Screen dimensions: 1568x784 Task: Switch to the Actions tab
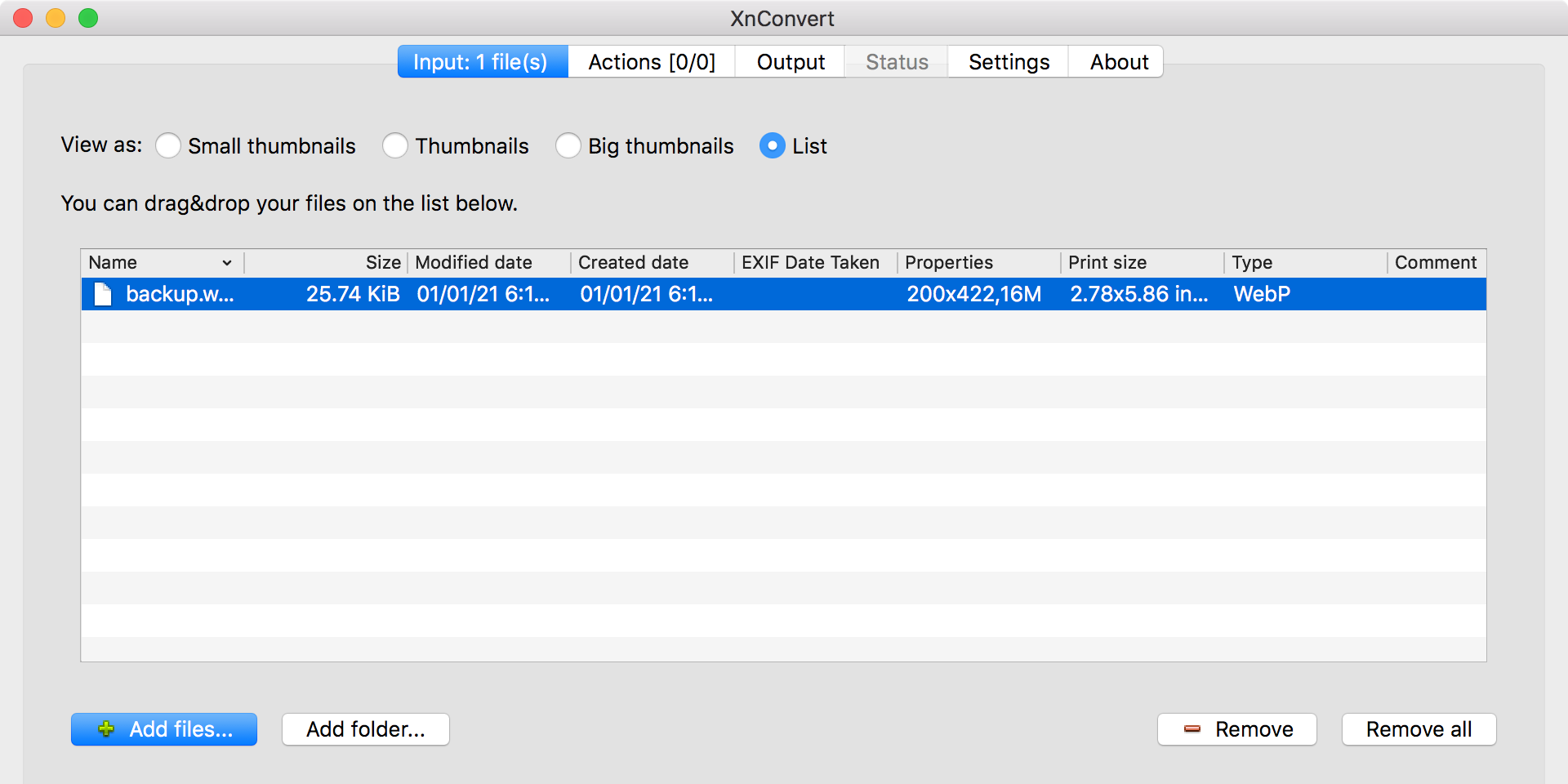tap(651, 61)
